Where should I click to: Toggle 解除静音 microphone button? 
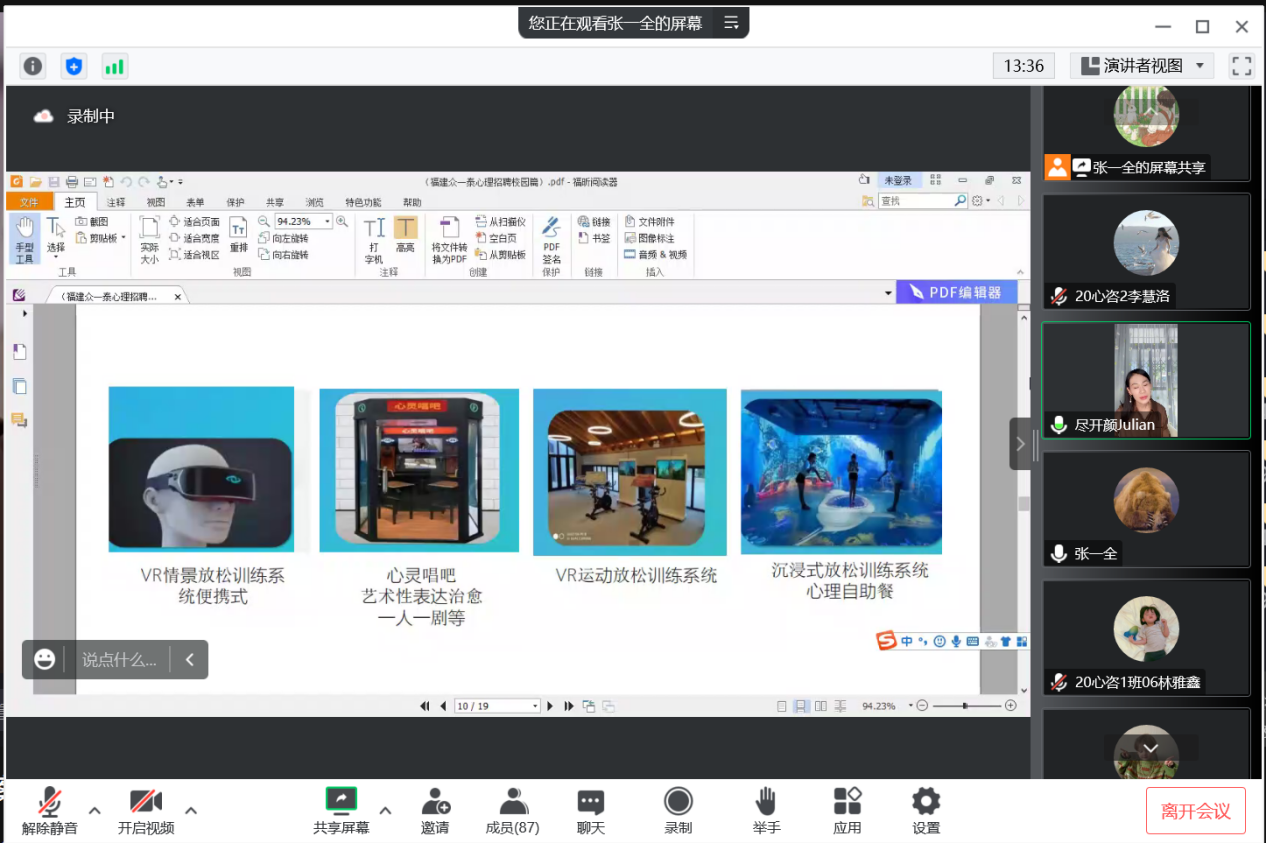[49, 810]
